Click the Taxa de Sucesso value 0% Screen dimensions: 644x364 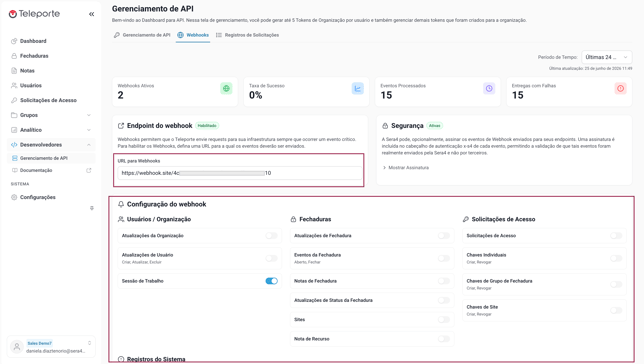coord(255,95)
